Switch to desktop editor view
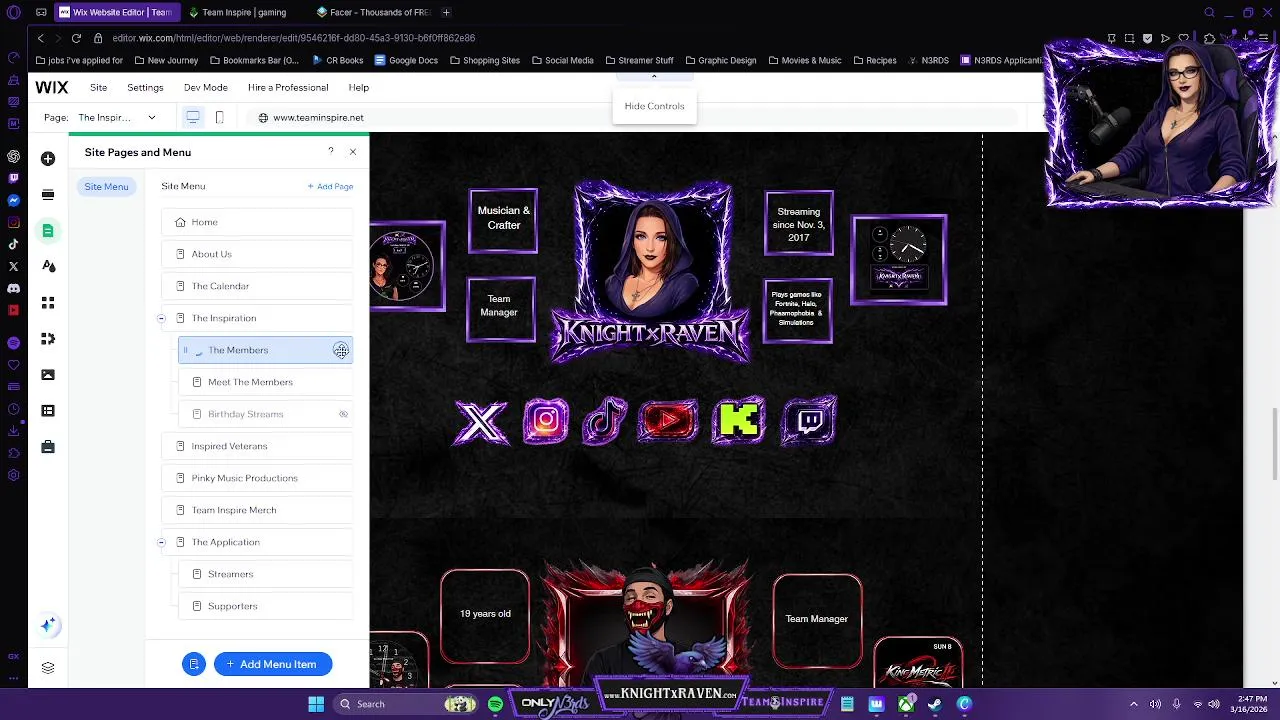The height and width of the screenshot is (720, 1280). (193, 117)
